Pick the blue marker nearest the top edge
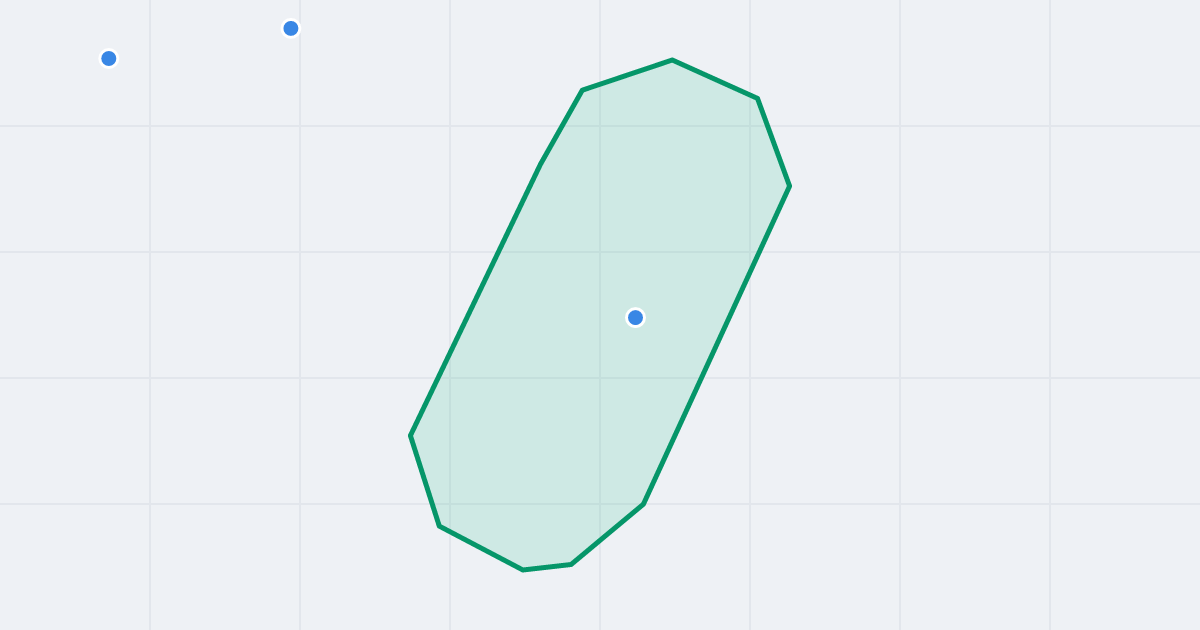Screen dimensions: 1200x630 point(291,29)
